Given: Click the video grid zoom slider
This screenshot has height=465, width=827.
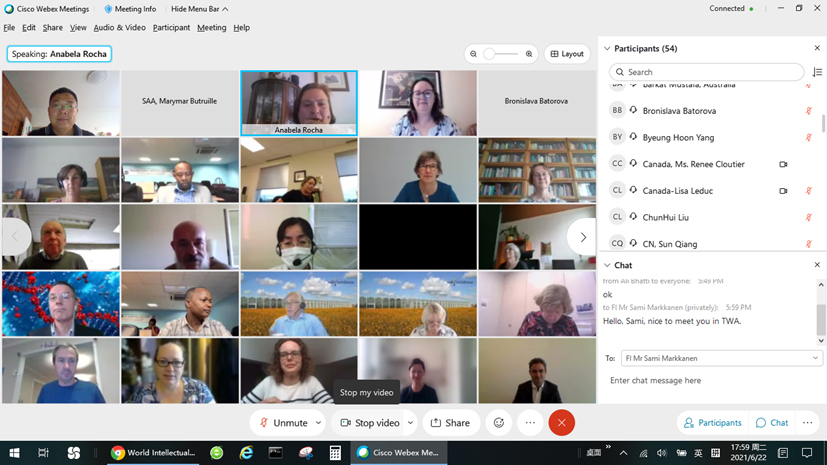Looking at the screenshot, I should pyautogui.click(x=501, y=54).
